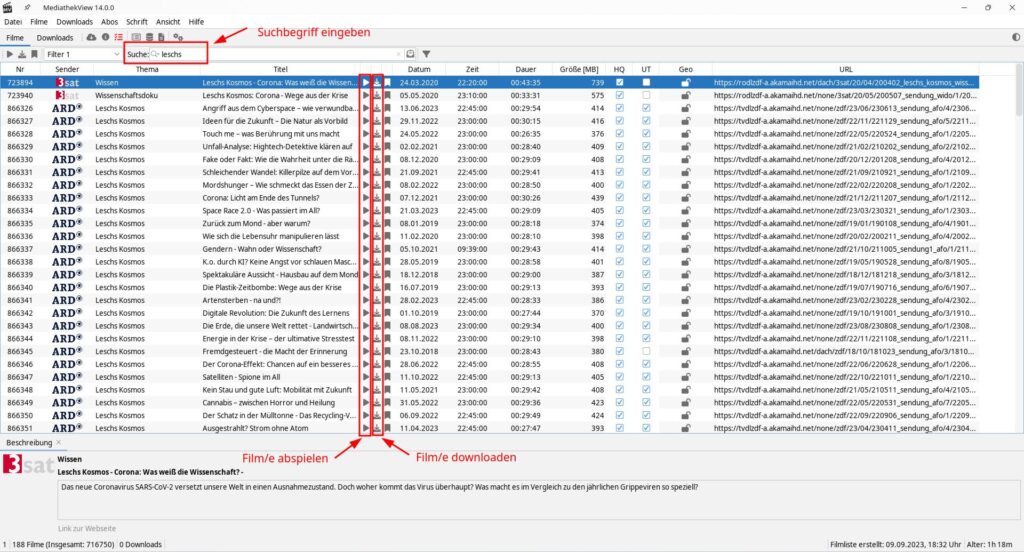Viewport: 1024px width, 552px height.
Task: Sort table by Datum column header
Action: coord(420,69)
